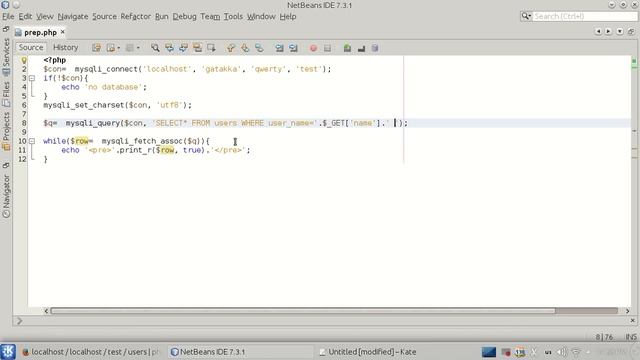Open the Source menu
640x360 pixels.
pyautogui.click(x=104, y=16)
